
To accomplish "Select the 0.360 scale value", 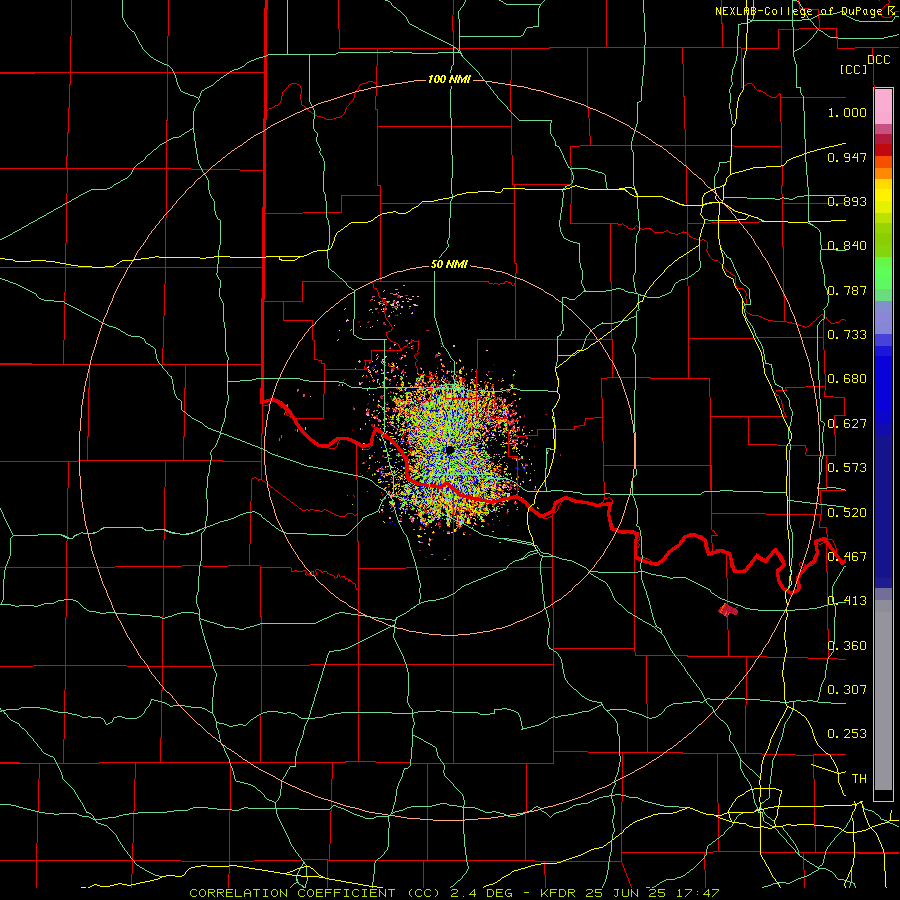I will coord(847,646).
